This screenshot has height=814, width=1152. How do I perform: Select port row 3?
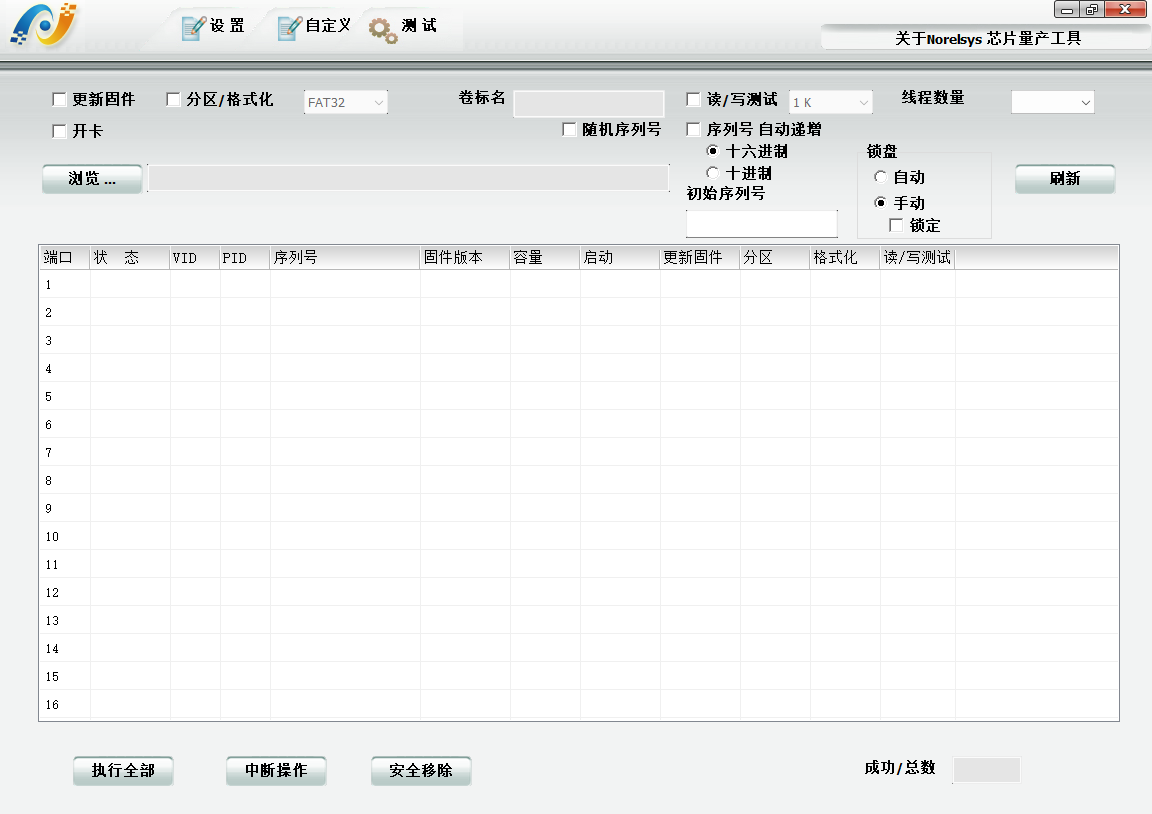pos(579,340)
